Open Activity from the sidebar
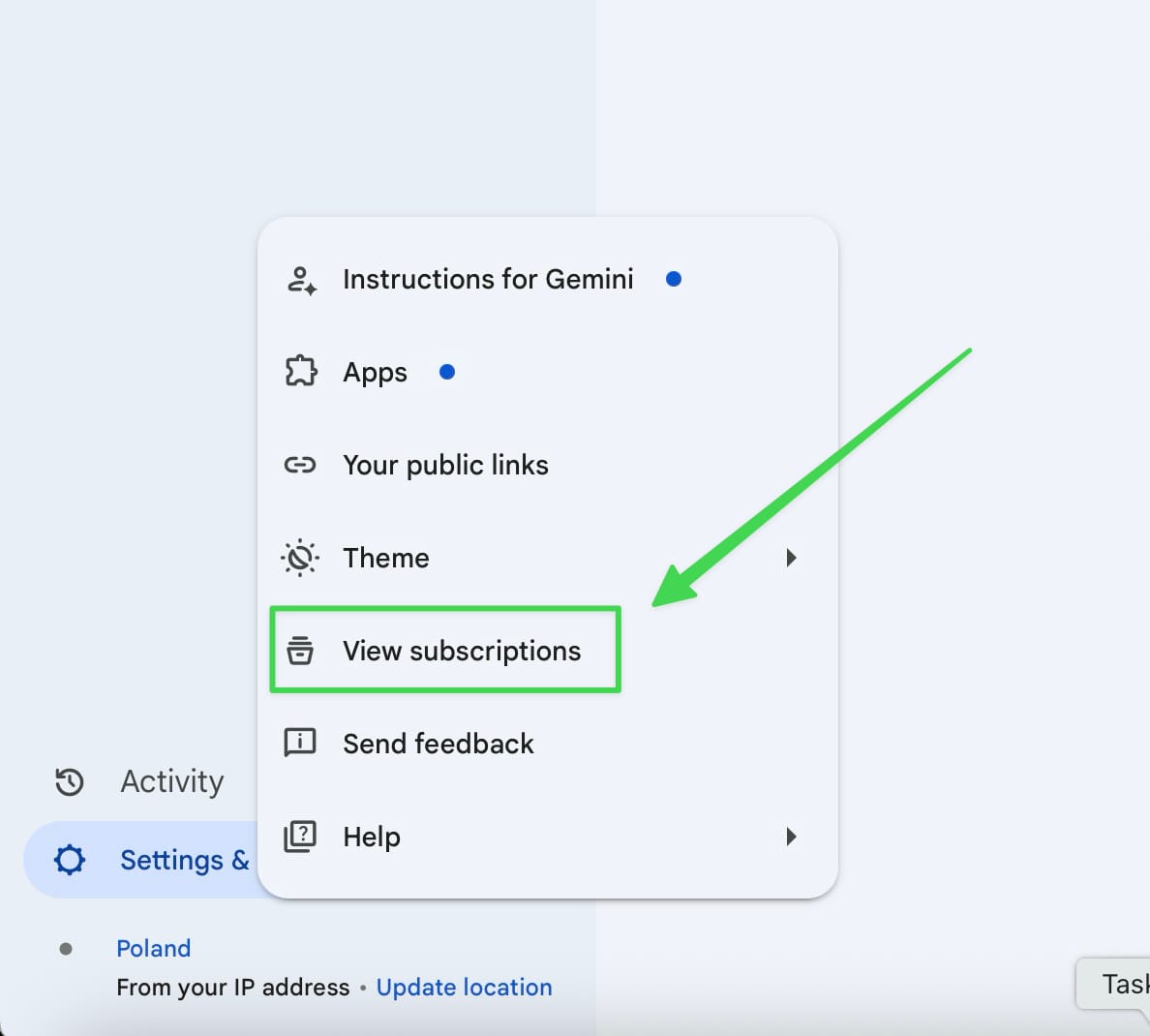The height and width of the screenshot is (1036, 1150). pyautogui.click(x=171, y=781)
